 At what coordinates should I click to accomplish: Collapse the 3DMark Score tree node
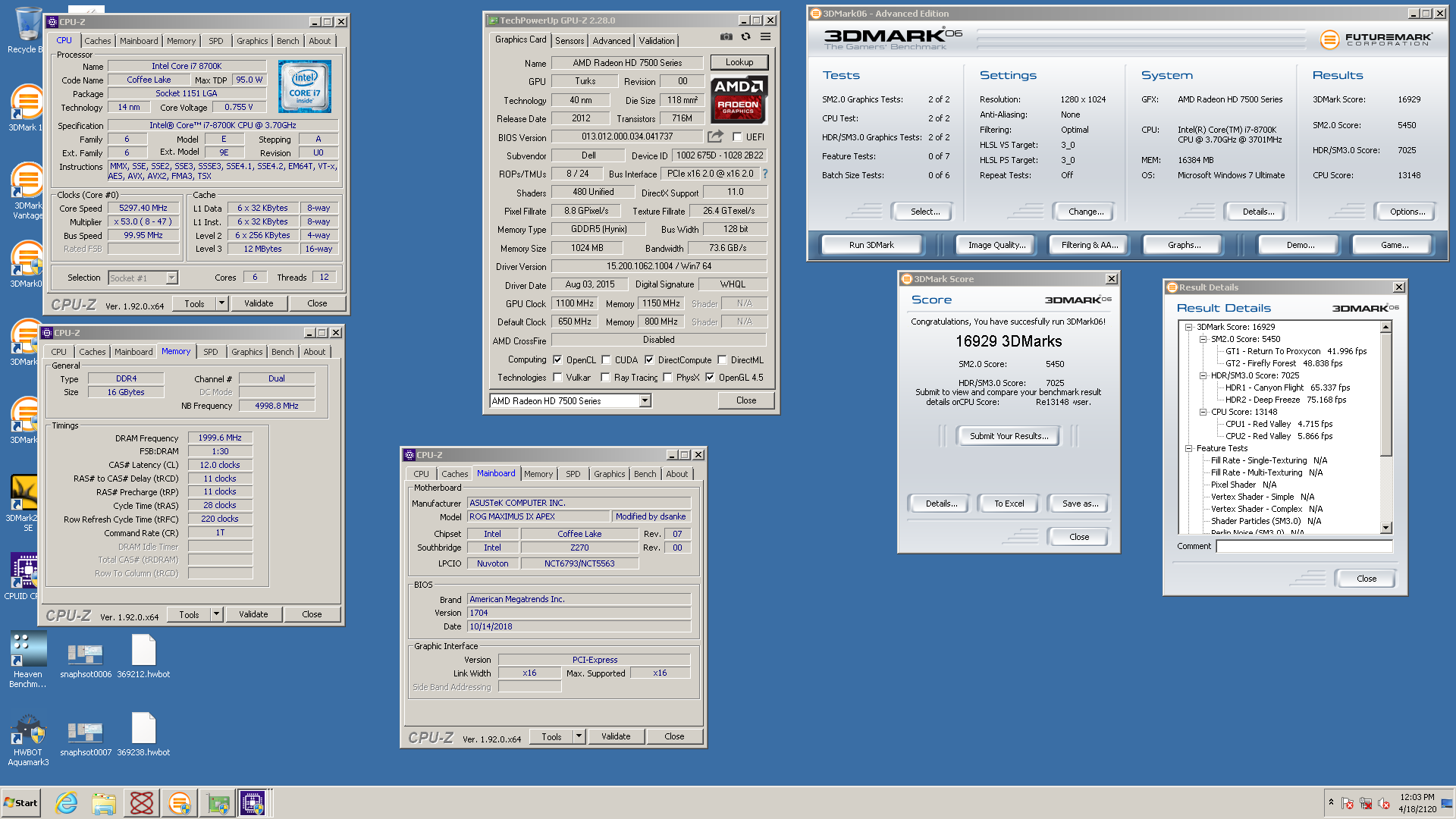click(1189, 327)
